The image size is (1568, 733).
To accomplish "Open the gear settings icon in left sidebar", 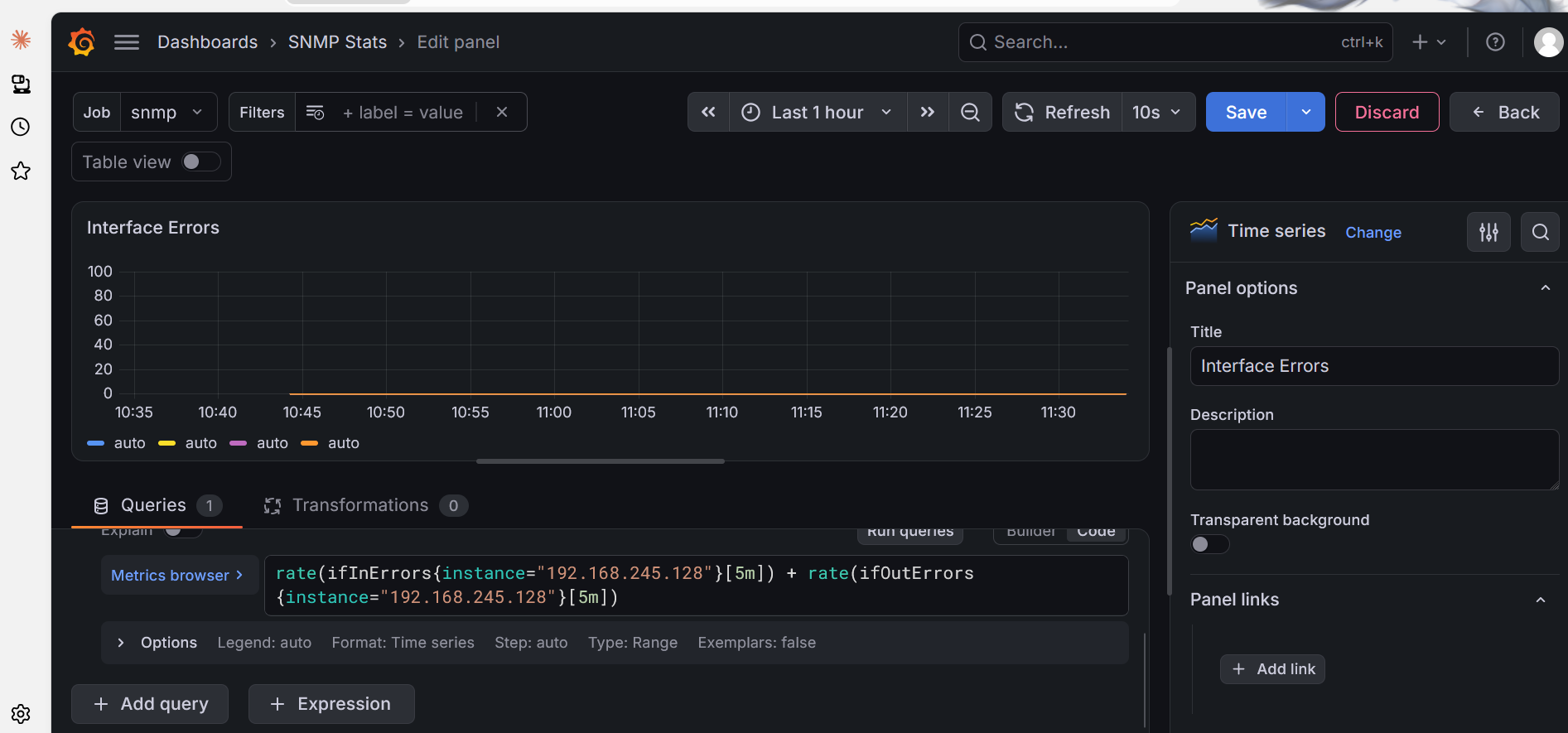I will coord(21,714).
